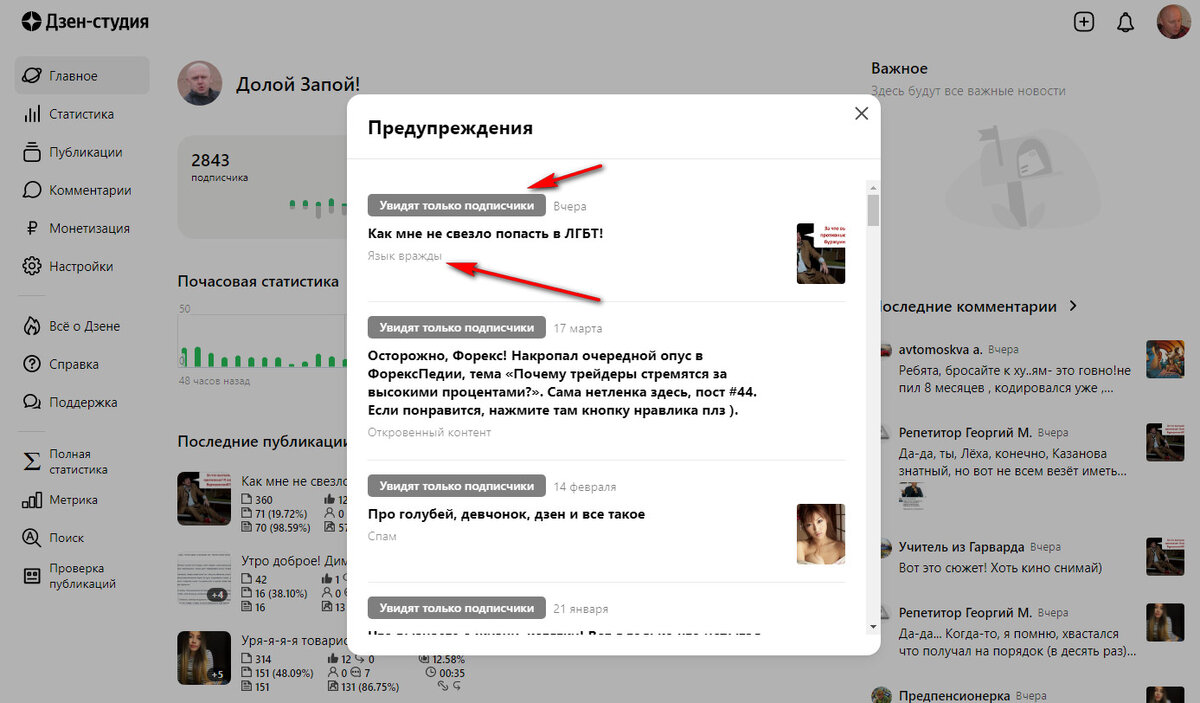
Task: Open the warning titled Как мне не свезло попасть в ЛГБТ!
Action: click(x=486, y=233)
